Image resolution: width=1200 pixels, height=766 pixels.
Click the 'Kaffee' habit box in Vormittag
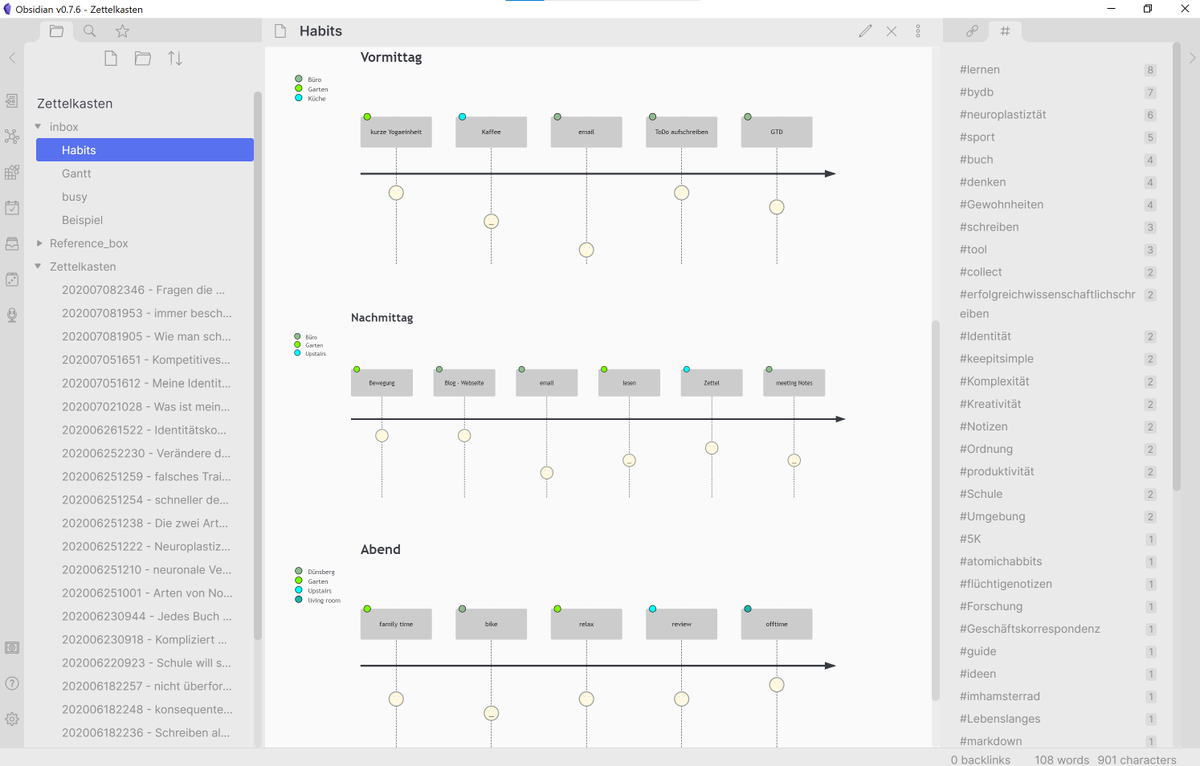coord(491,132)
